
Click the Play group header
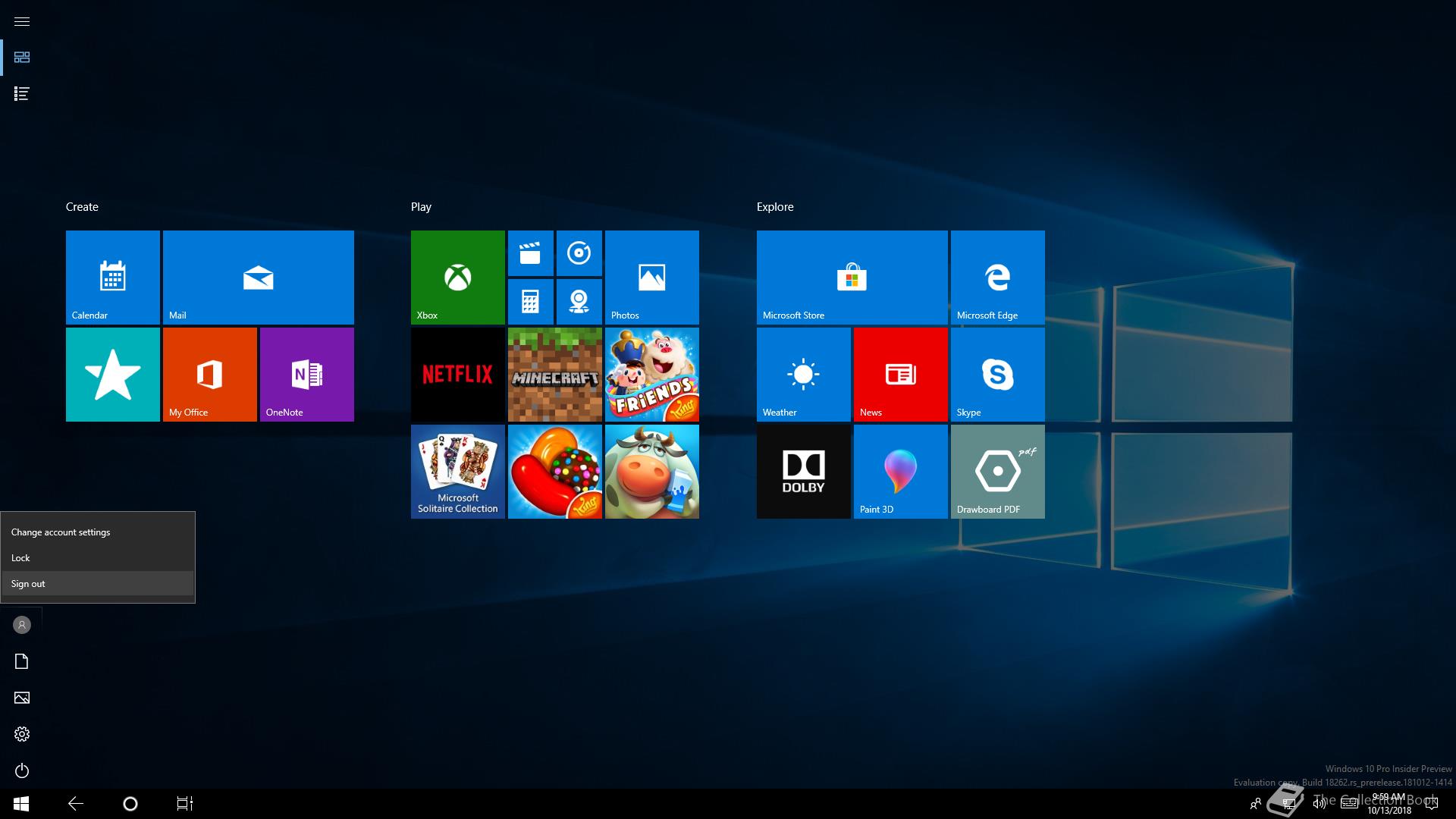421,207
